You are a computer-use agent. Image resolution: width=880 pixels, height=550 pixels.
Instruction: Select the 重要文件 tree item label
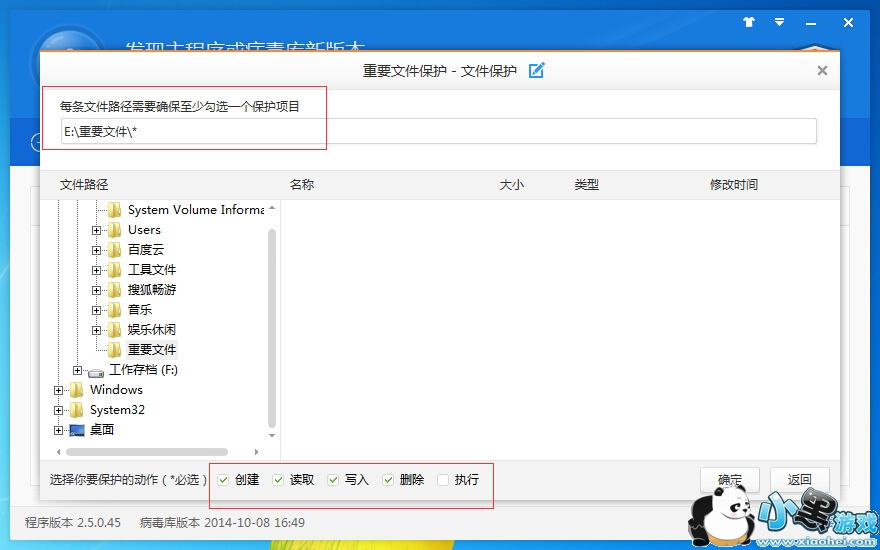(152, 350)
